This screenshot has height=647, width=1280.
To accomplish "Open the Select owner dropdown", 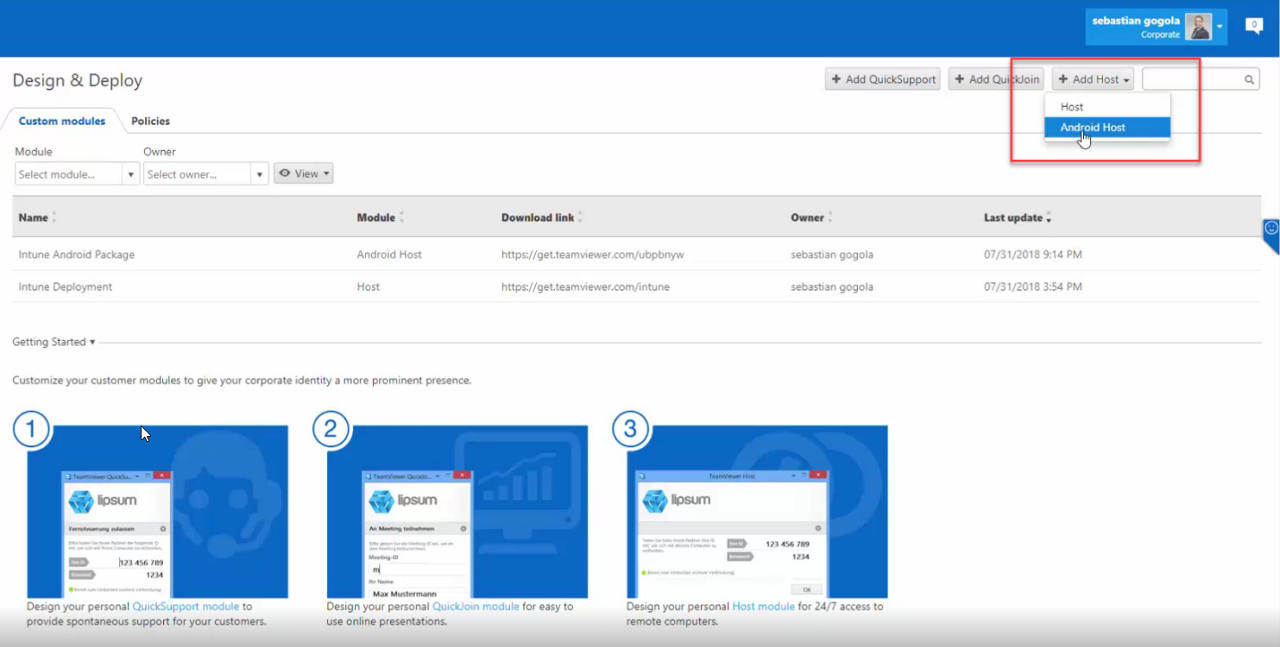I will [x=205, y=174].
